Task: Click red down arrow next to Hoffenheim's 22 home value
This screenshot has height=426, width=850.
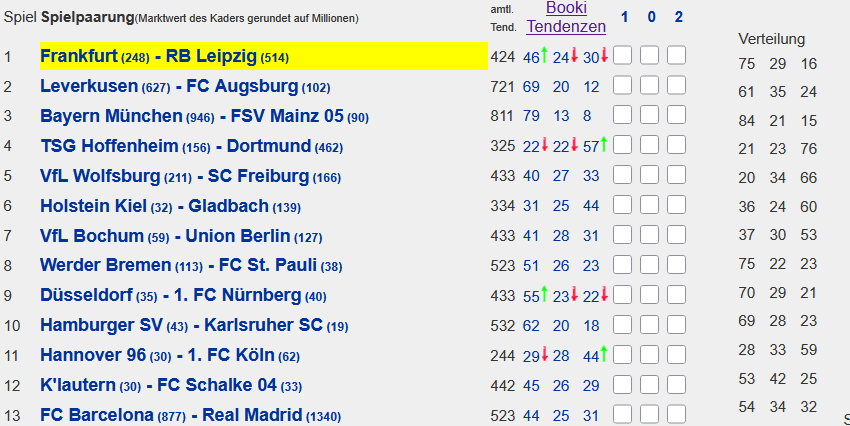Action: click(544, 145)
